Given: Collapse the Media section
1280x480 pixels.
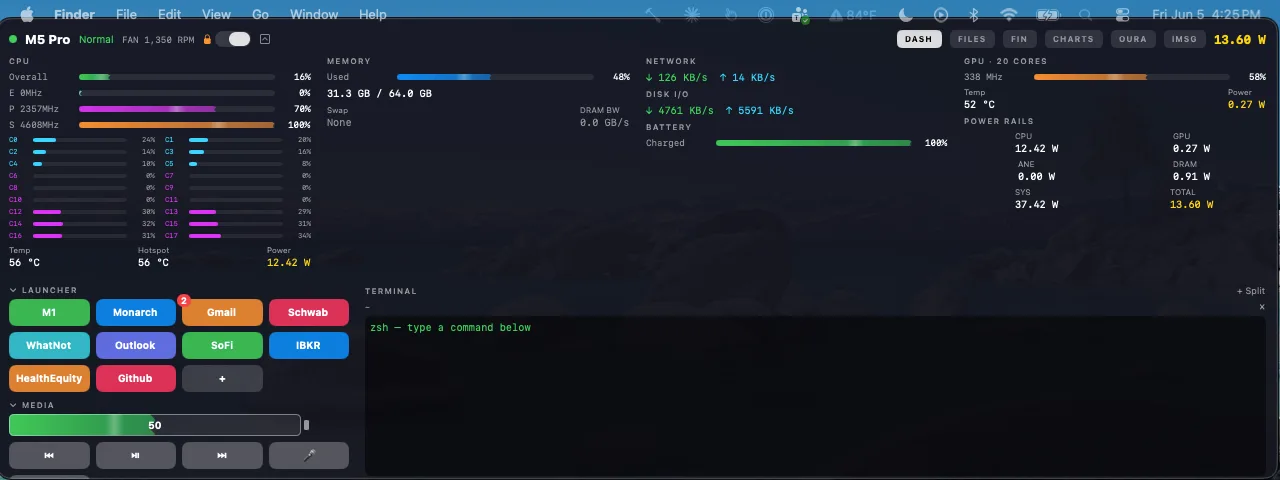Looking at the screenshot, I should pyautogui.click(x=13, y=405).
